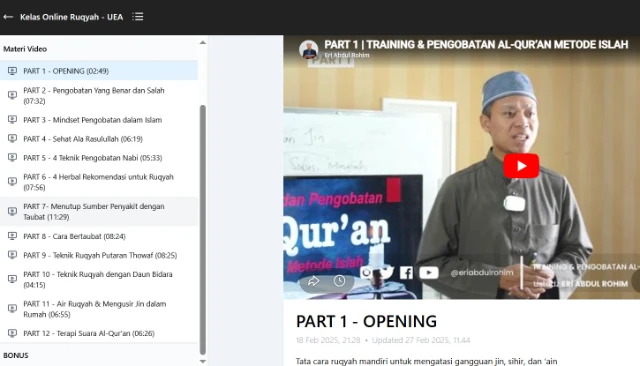
Task: Open PART 3 - Mindset Pengobatan dalam Islam
Action: pyautogui.click(x=99, y=120)
